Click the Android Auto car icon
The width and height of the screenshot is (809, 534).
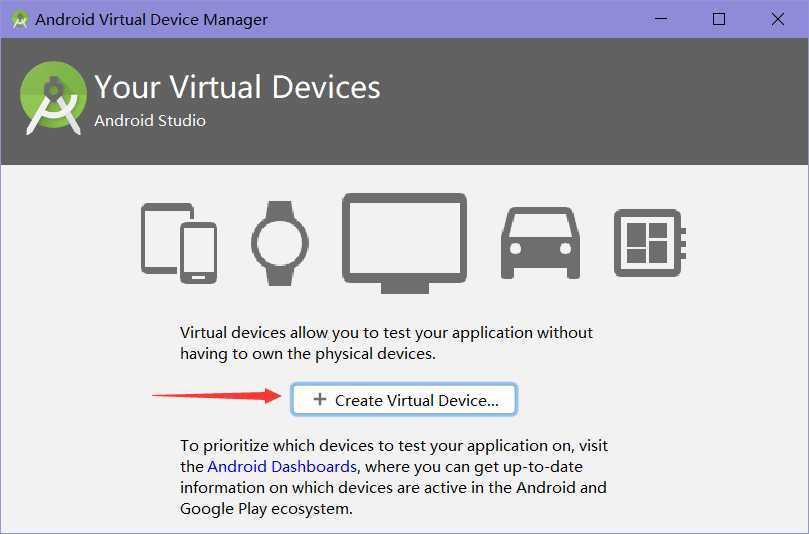click(x=540, y=243)
